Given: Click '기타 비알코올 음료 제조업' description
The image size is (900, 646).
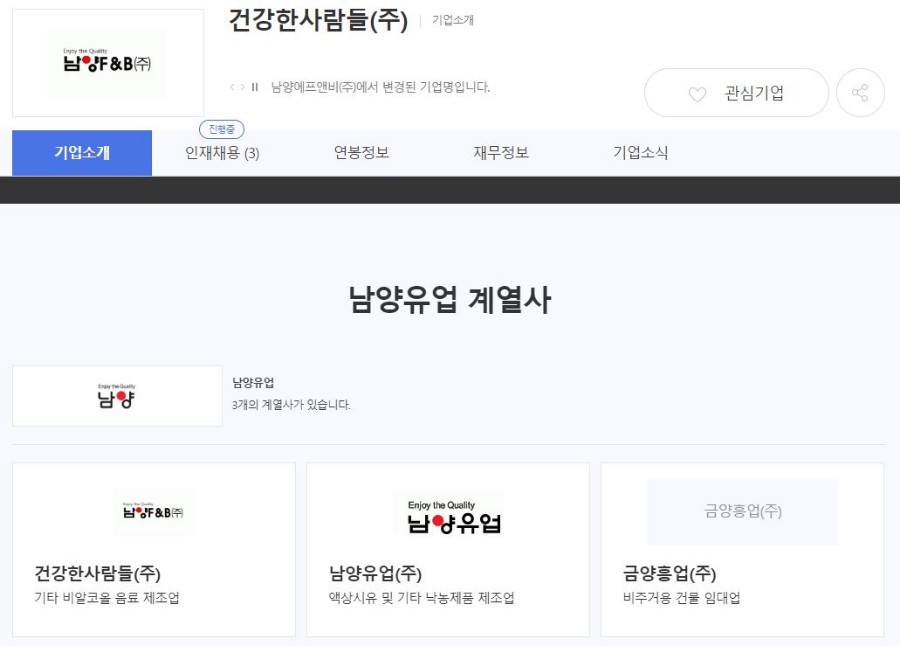Looking at the screenshot, I should coord(107,598).
